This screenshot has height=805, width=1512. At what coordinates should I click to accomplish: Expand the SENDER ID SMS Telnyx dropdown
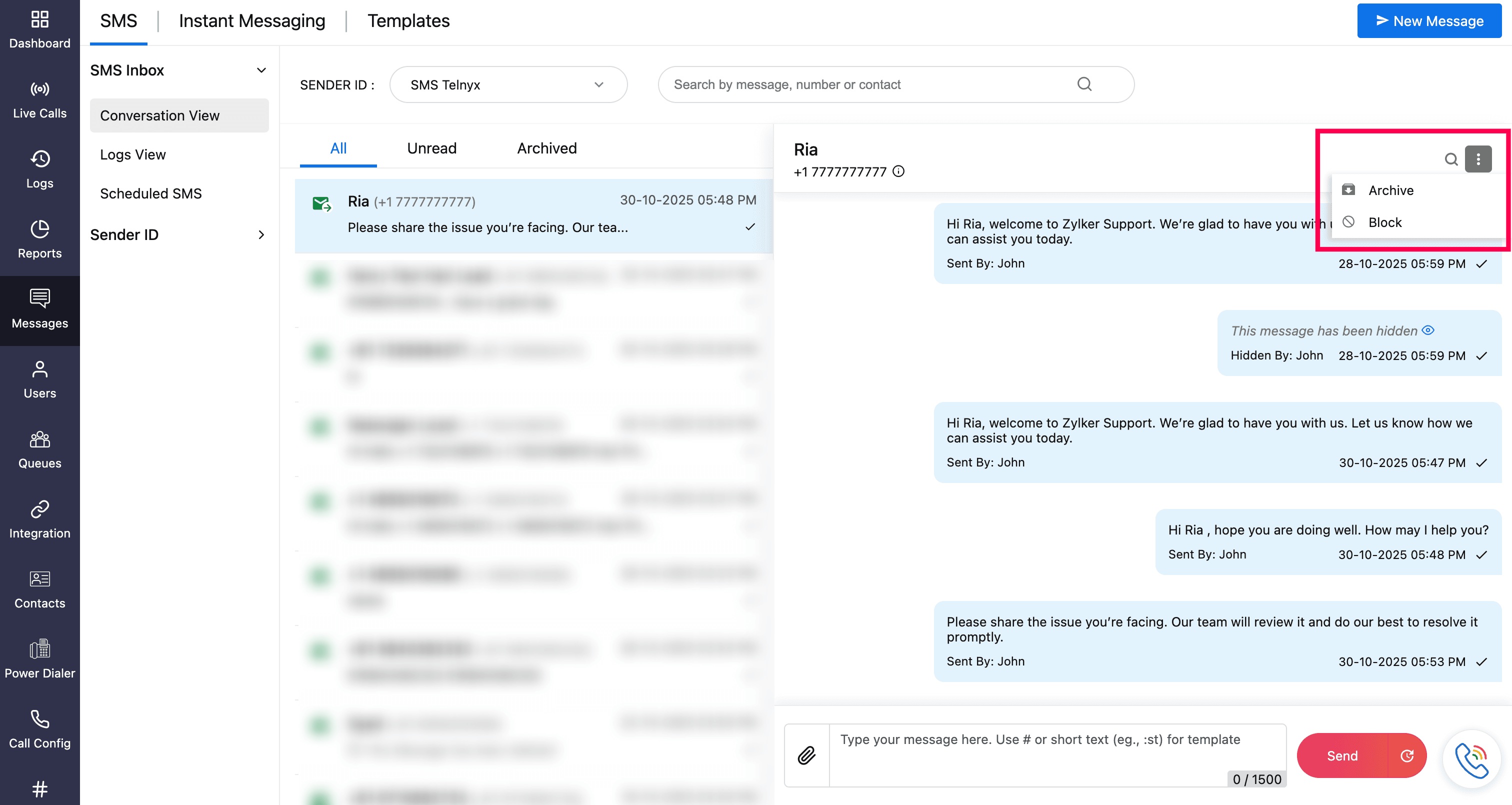click(508, 84)
